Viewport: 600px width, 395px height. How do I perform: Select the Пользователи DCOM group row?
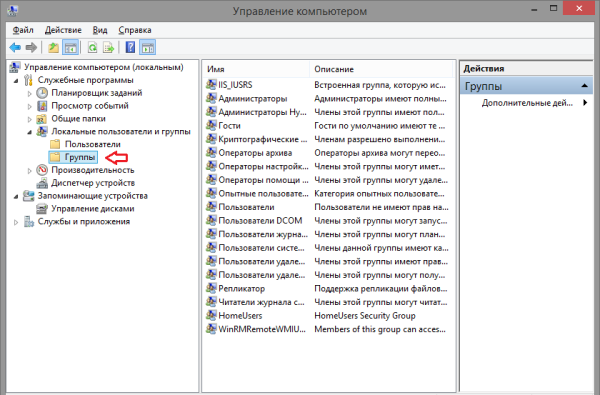click(260, 220)
